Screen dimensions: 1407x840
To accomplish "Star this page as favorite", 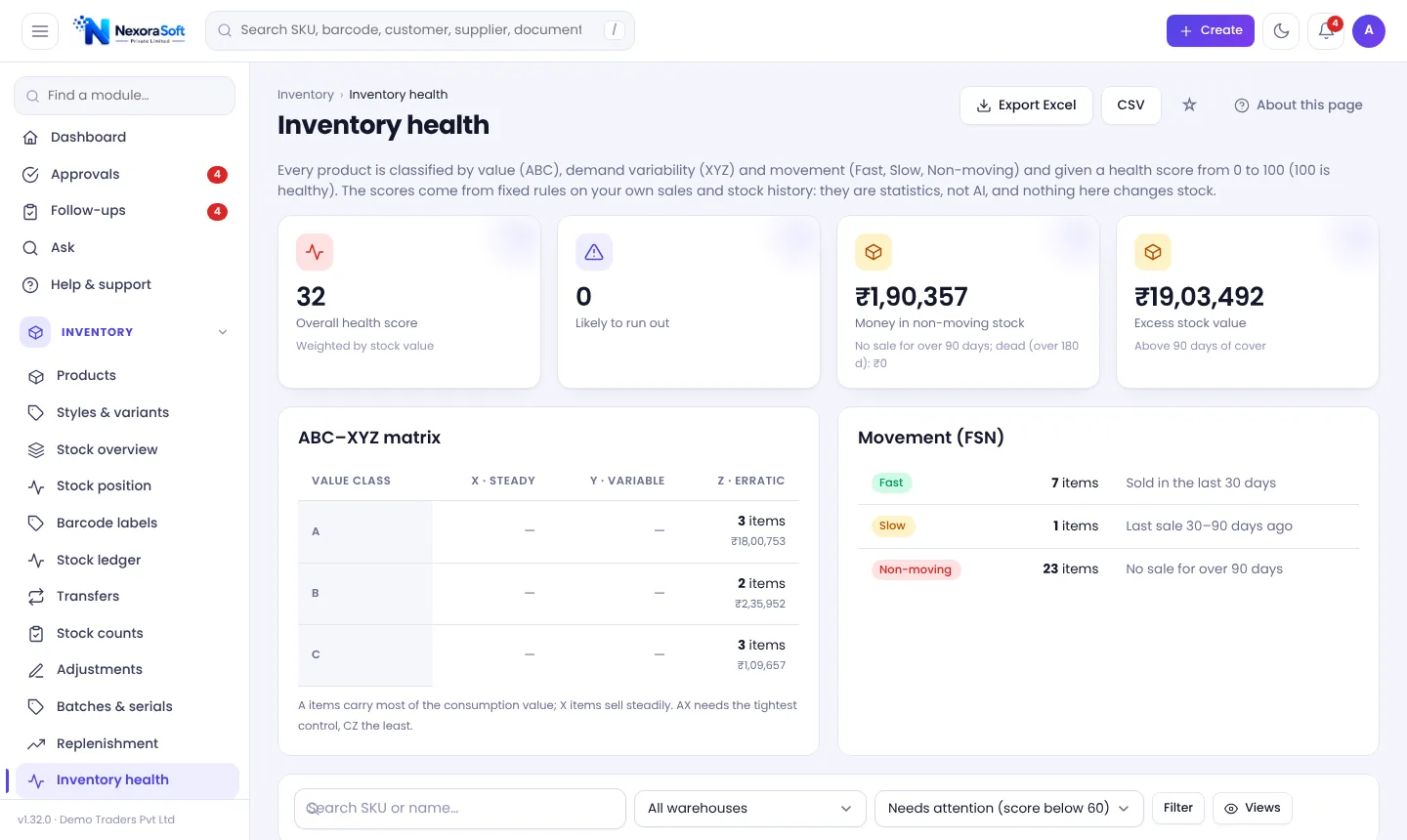I will point(1189,105).
